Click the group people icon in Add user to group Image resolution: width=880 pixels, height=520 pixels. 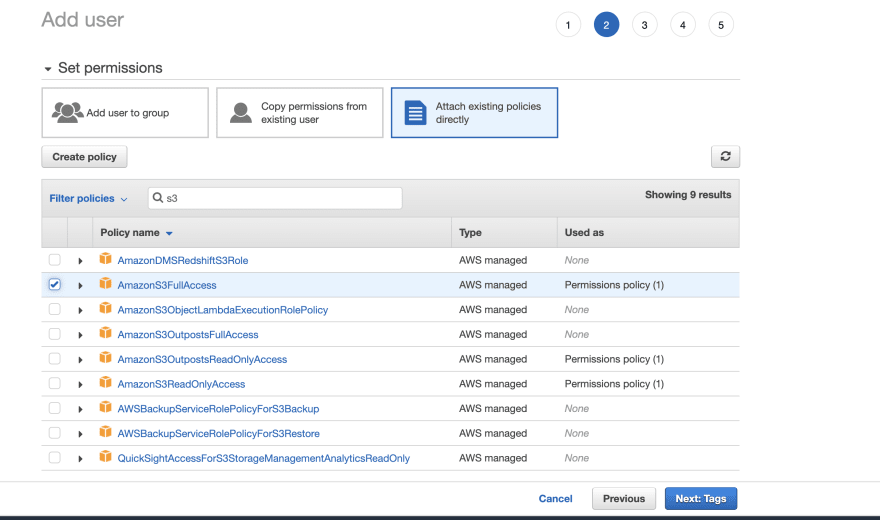tap(67, 112)
